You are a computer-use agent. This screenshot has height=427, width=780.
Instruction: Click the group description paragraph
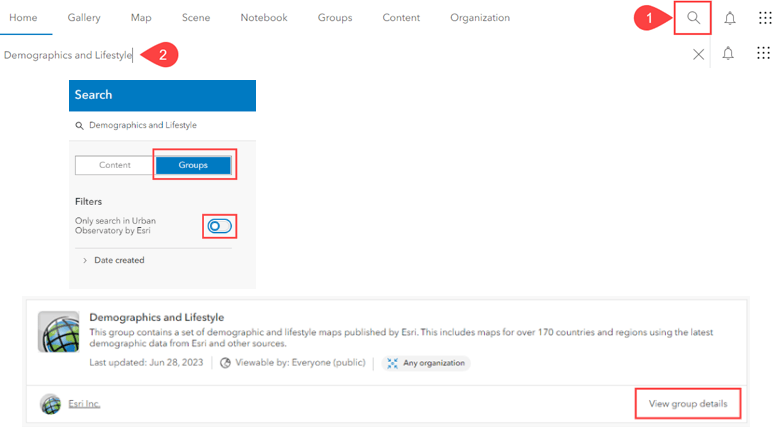coord(401,338)
